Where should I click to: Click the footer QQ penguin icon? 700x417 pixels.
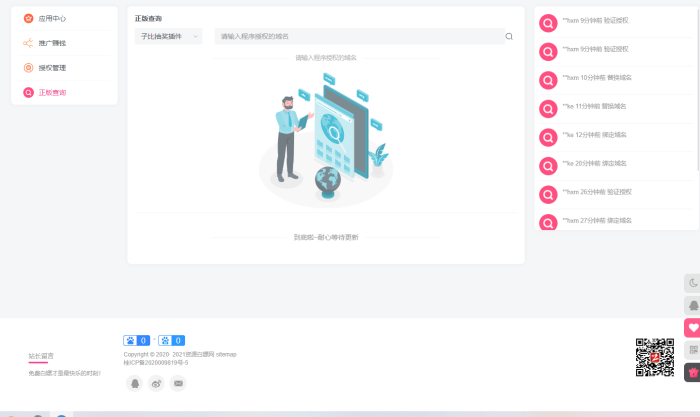[134, 383]
